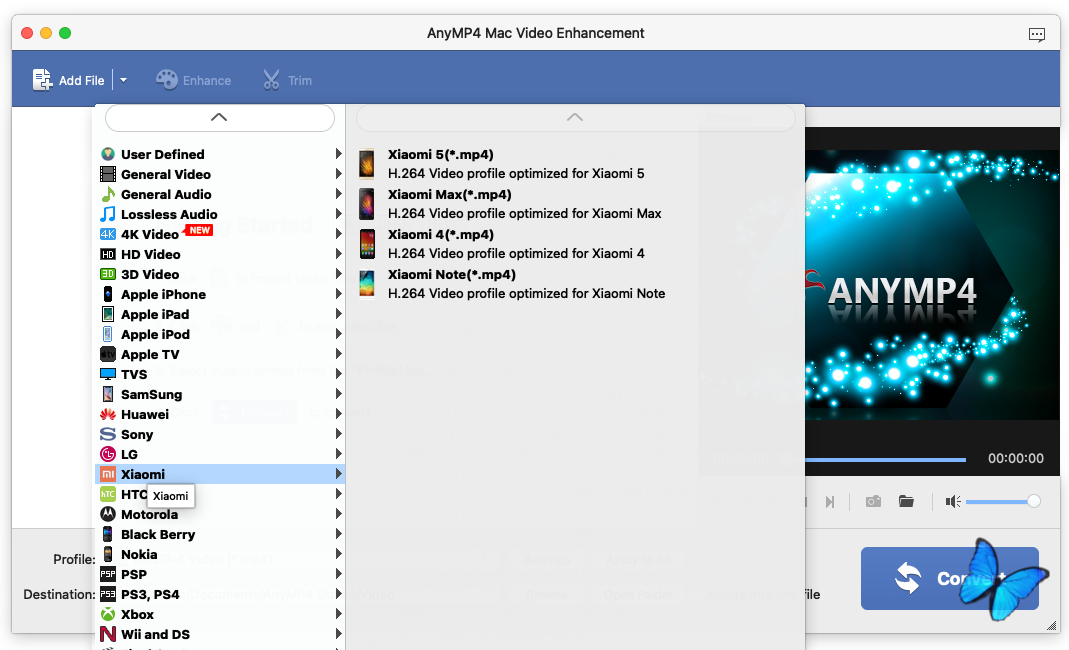
Task: Expand the Xbox submenu arrow
Action: click(338, 614)
